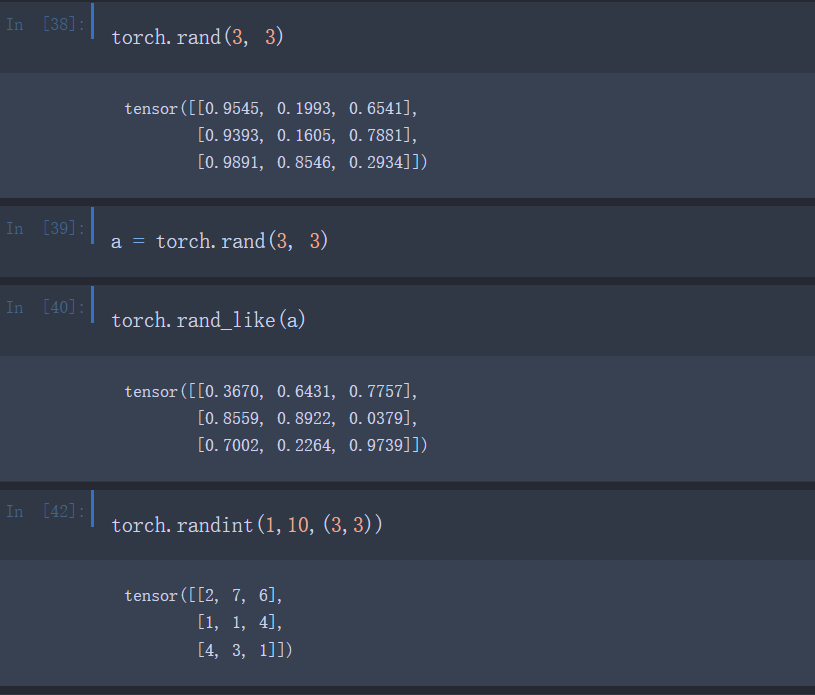Image resolution: width=815 pixels, height=695 pixels.
Task: Click the In [42] cell prompt
Action: (45, 511)
